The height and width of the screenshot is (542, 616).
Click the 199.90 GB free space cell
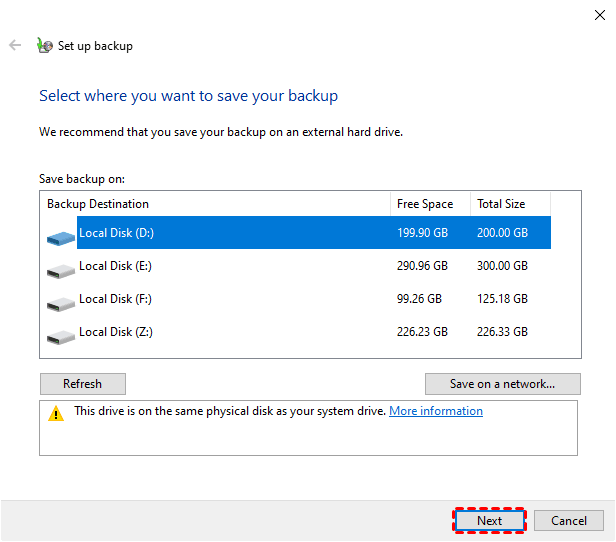[x=422, y=233]
